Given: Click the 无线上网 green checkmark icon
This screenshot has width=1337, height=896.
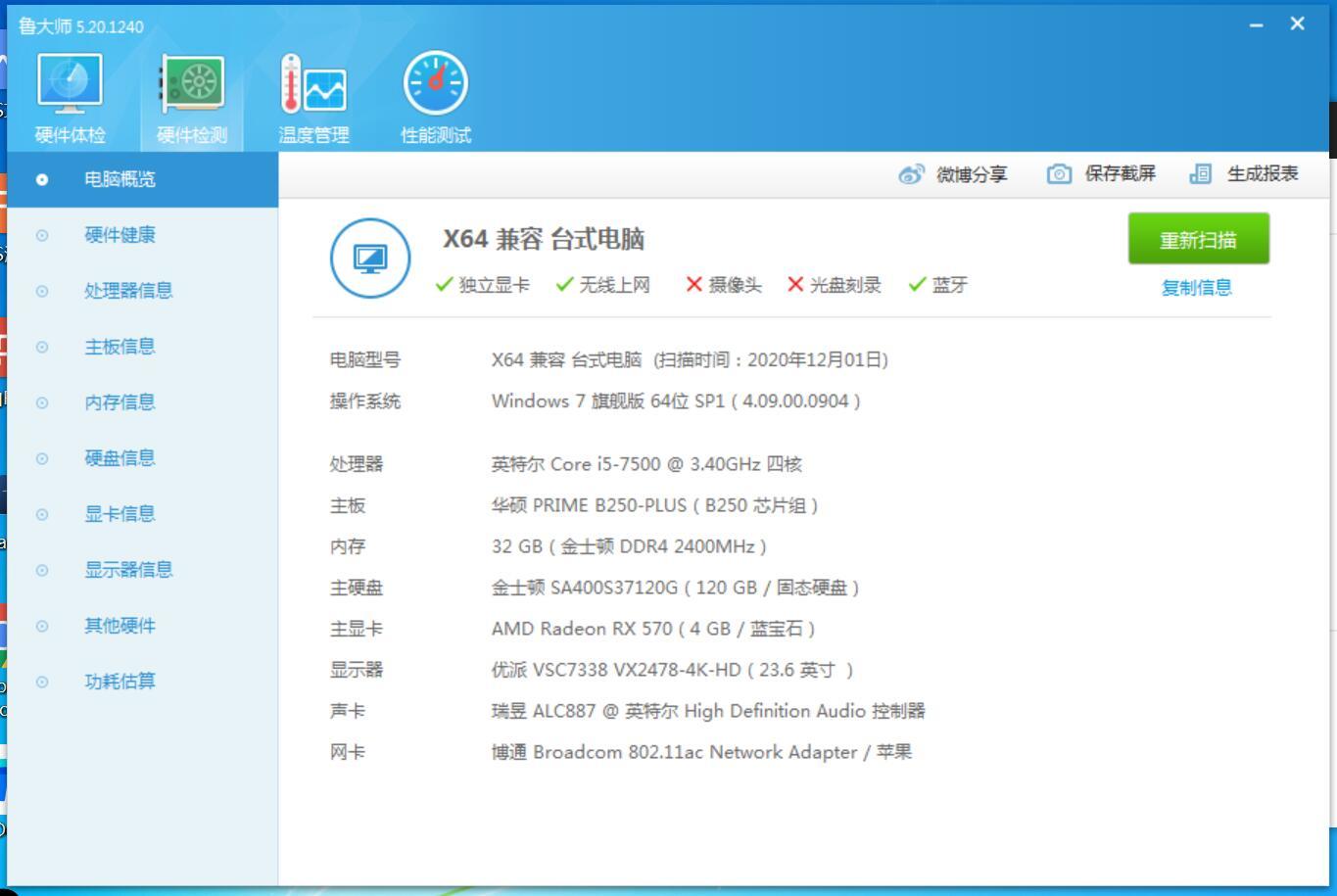Looking at the screenshot, I should point(564,284).
